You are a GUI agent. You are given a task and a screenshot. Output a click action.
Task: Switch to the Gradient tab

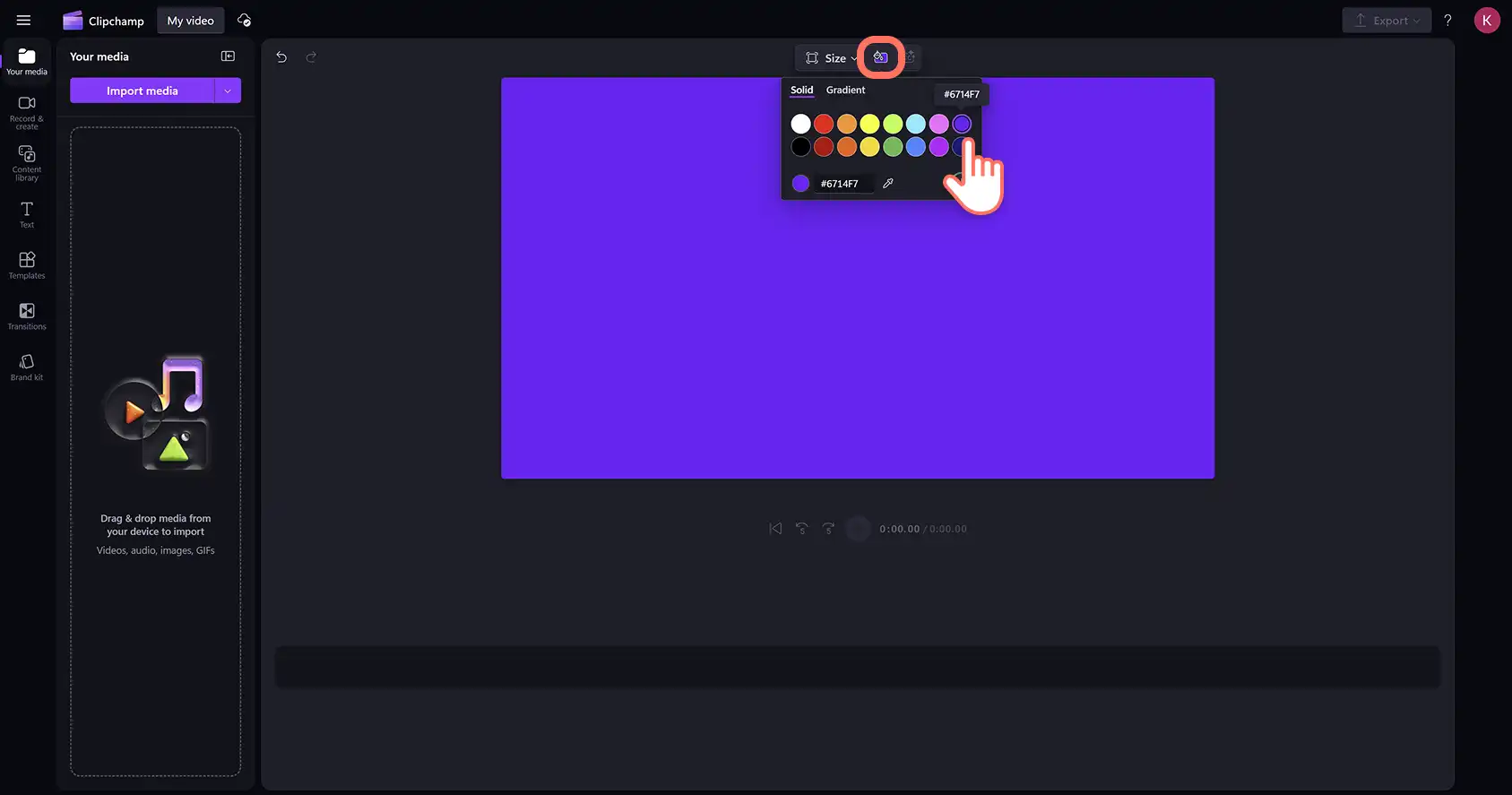pyautogui.click(x=845, y=90)
